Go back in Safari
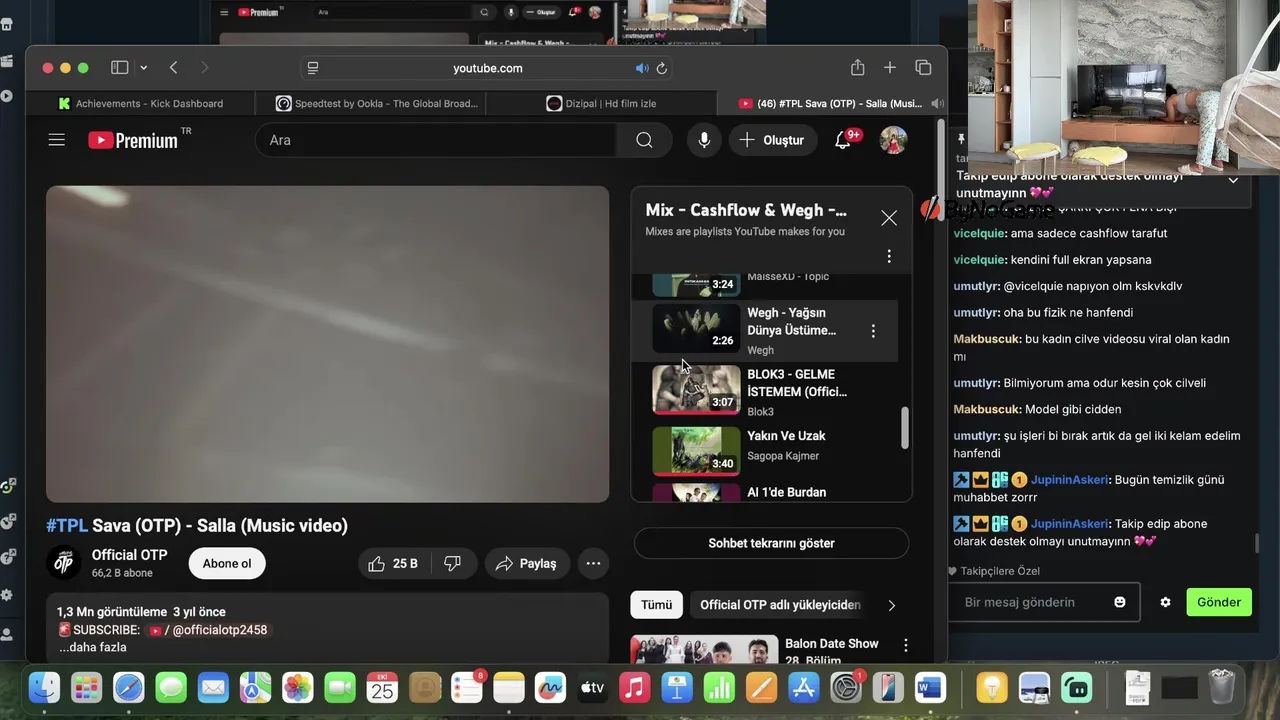 (x=174, y=68)
